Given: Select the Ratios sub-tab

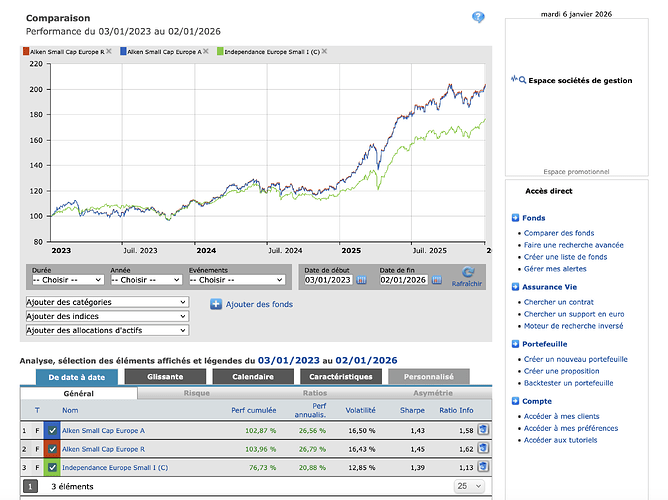Looking at the screenshot, I should [315, 393].
